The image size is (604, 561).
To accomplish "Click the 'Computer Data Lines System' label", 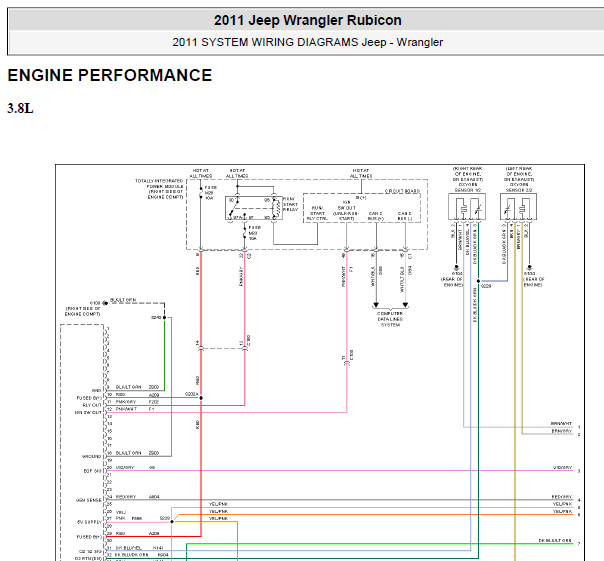I will click(390, 319).
